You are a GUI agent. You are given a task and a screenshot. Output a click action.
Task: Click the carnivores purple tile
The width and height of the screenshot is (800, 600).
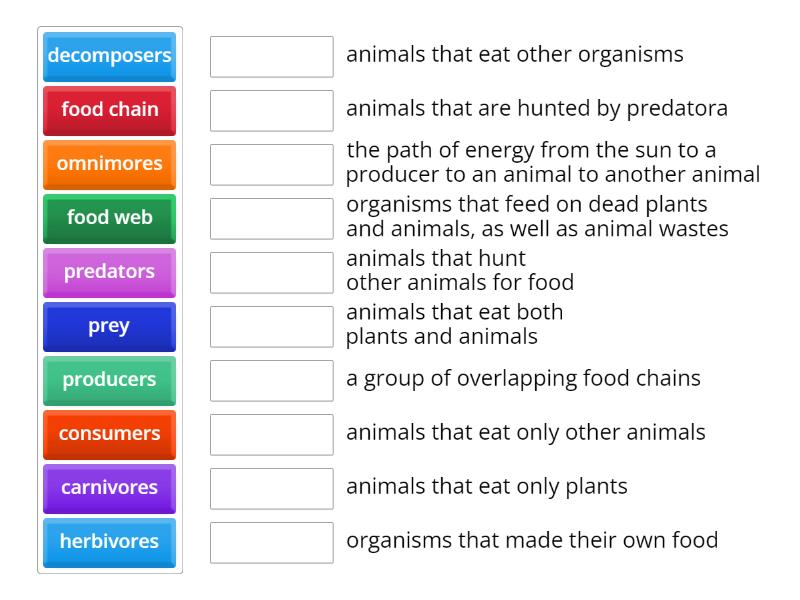click(x=109, y=489)
